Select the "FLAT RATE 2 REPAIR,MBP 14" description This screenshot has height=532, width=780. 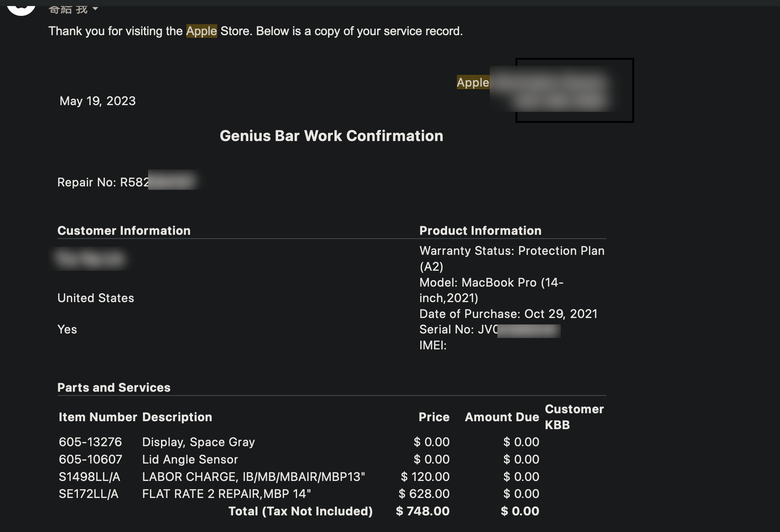pos(226,493)
